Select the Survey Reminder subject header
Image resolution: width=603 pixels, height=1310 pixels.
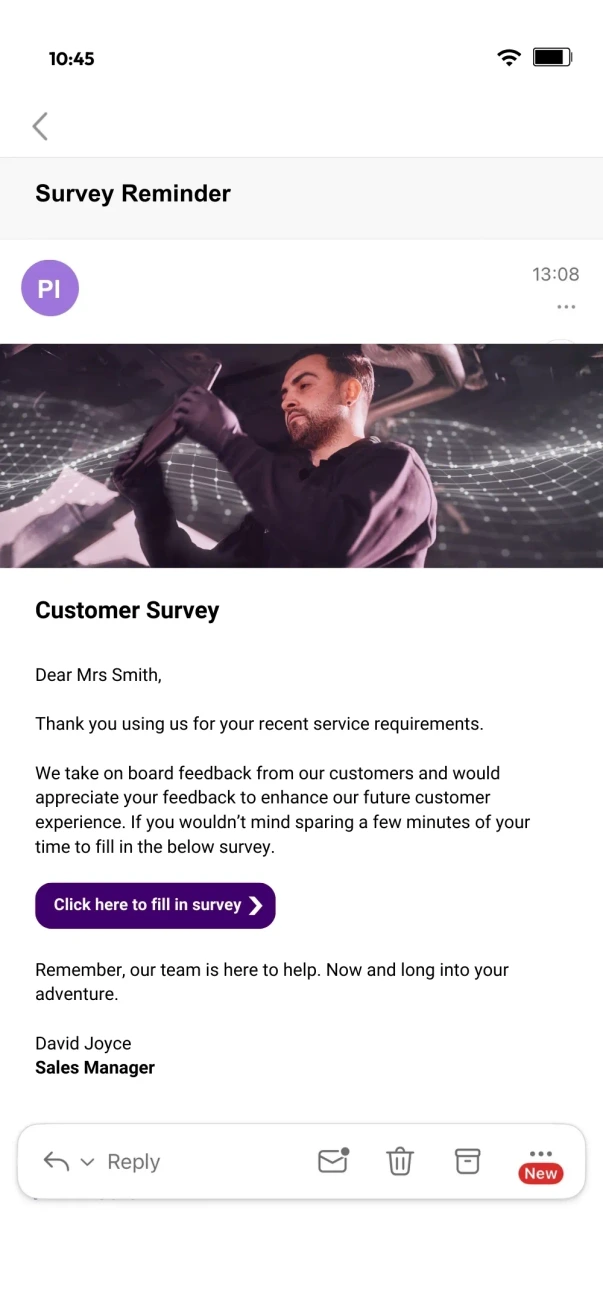(x=133, y=194)
